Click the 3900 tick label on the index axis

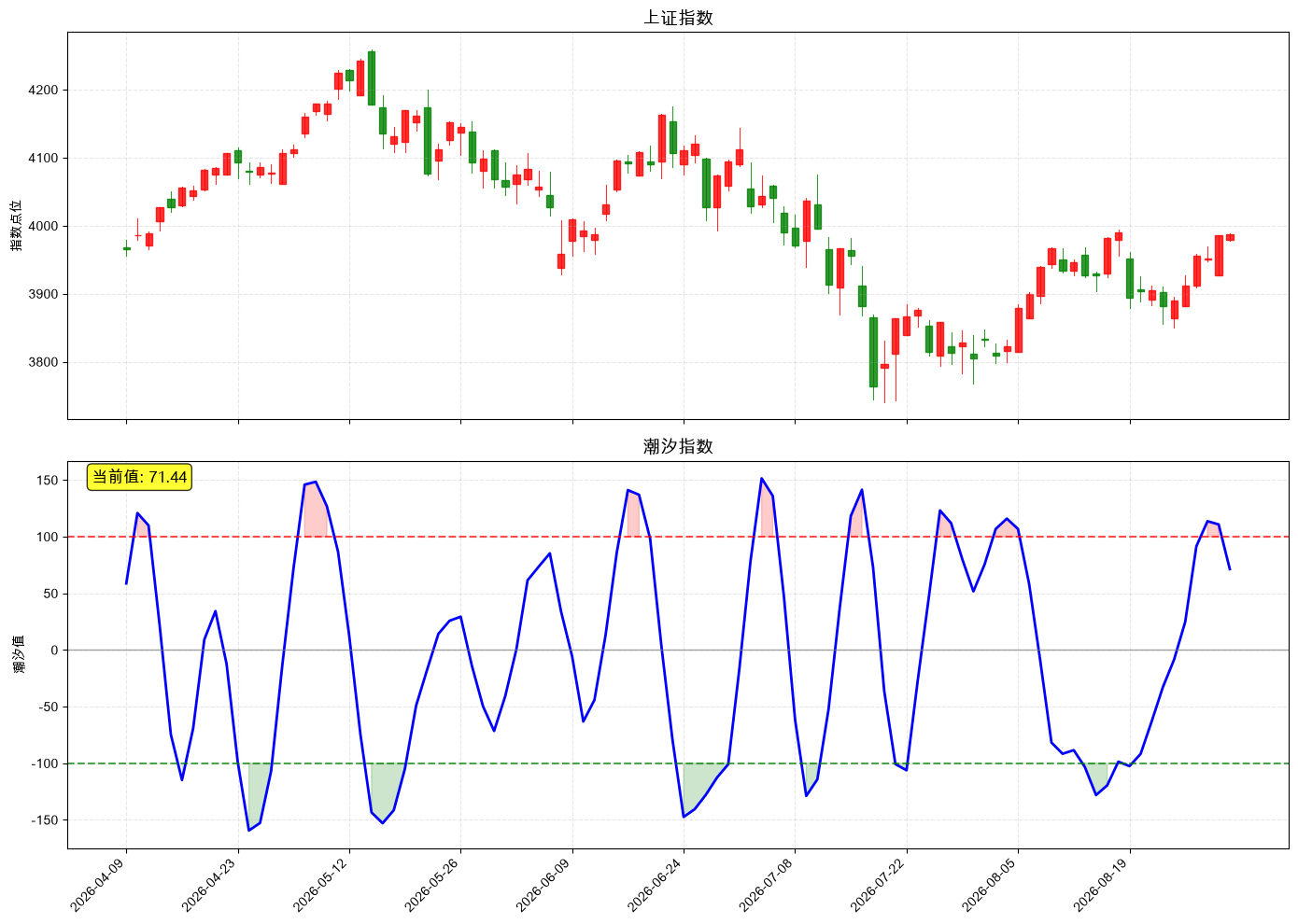44,295
